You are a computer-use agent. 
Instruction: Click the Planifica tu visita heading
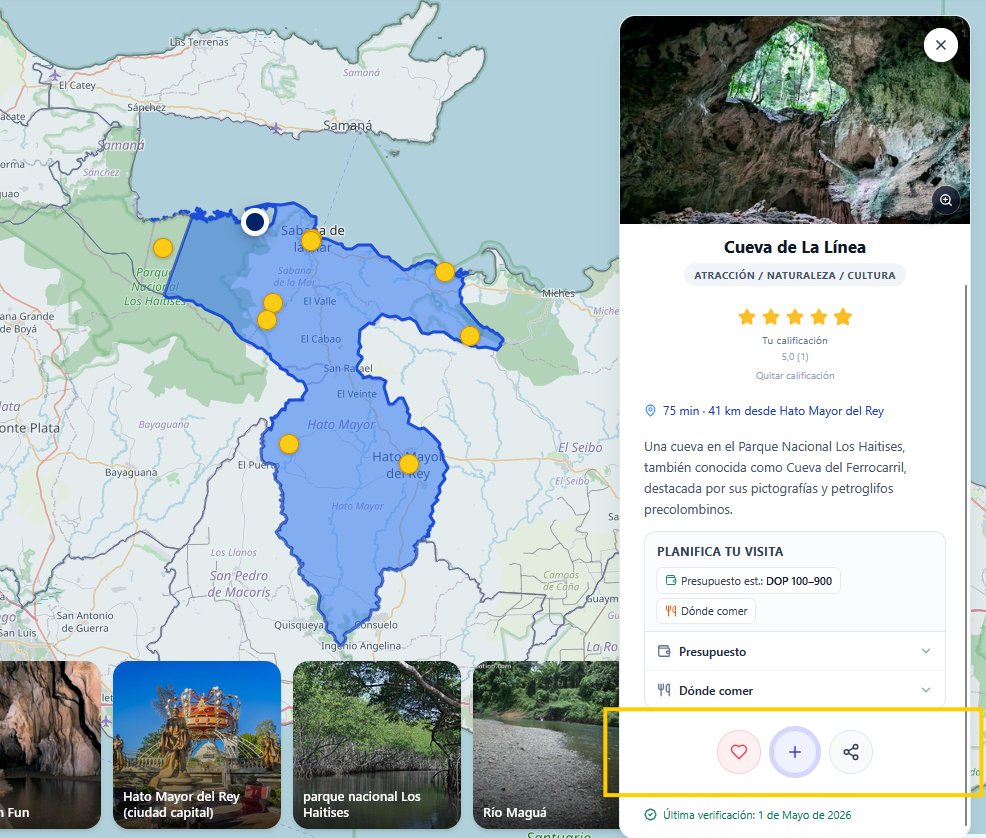click(x=720, y=551)
